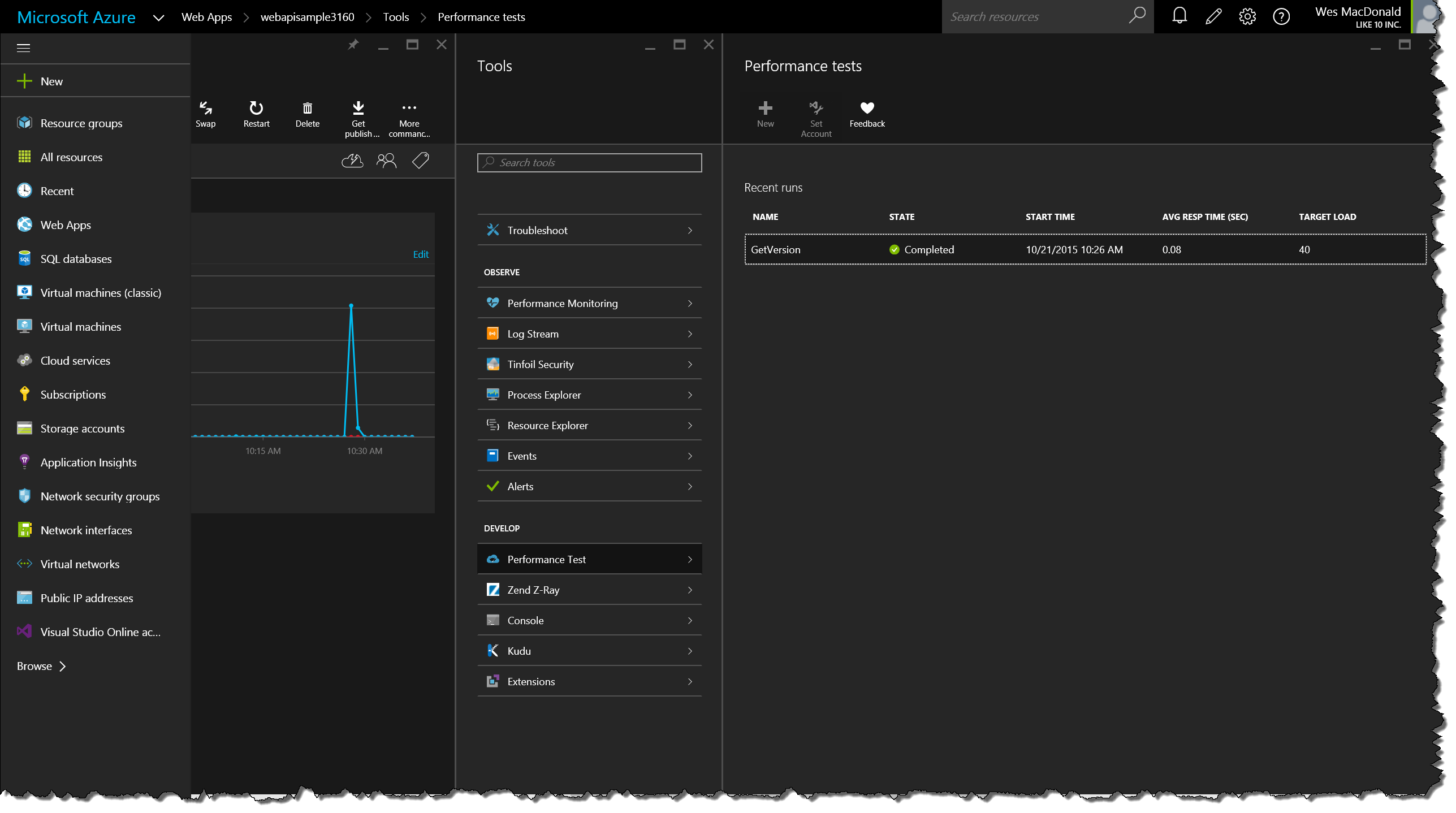Image resolution: width=1456 pixels, height=813 pixels.
Task: Click the Feedback heart icon
Action: [867, 108]
